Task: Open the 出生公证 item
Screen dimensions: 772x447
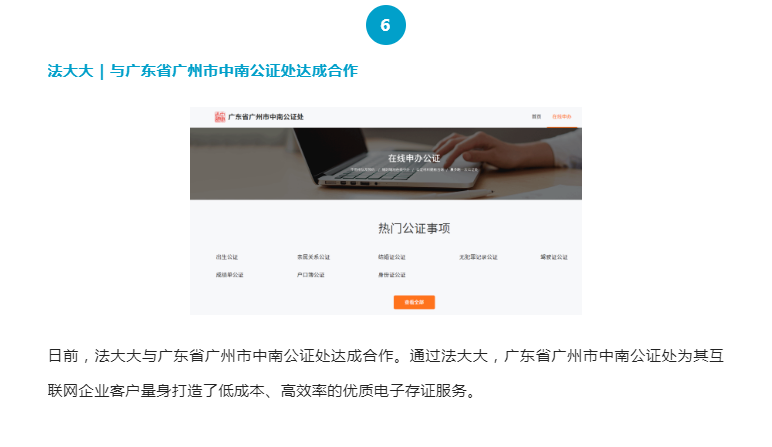Action: [226, 257]
